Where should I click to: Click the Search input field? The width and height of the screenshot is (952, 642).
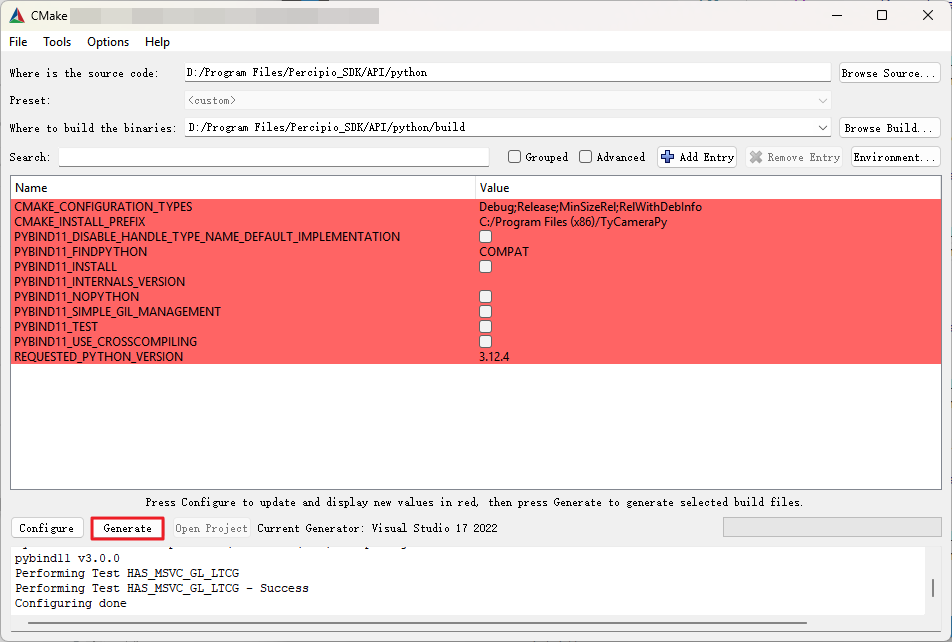pyautogui.click(x=273, y=157)
